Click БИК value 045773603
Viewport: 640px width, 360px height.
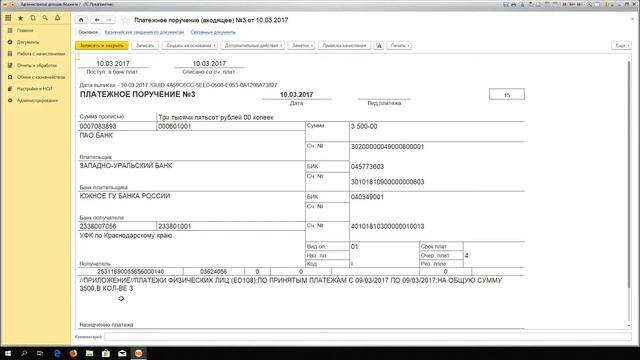coord(367,167)
